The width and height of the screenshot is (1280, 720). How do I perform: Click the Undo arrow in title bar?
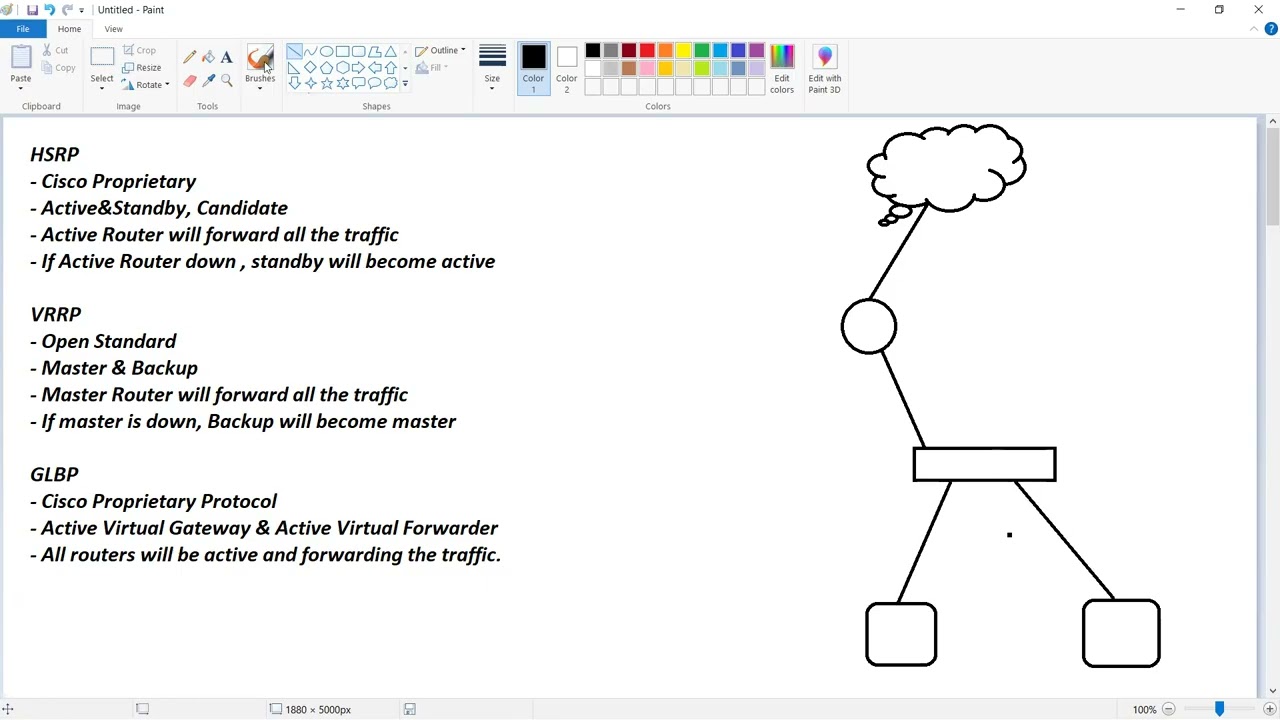pos(49,10)
